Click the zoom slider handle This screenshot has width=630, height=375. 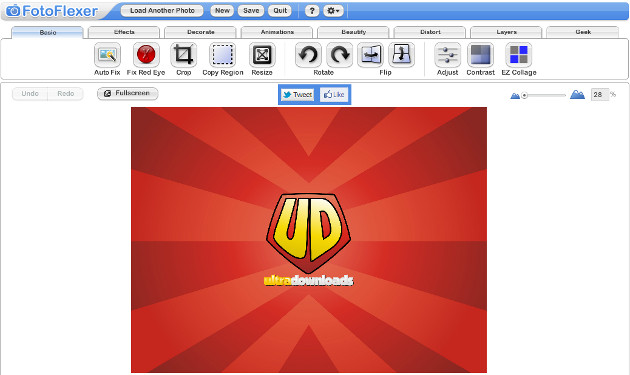click(524, 95)
